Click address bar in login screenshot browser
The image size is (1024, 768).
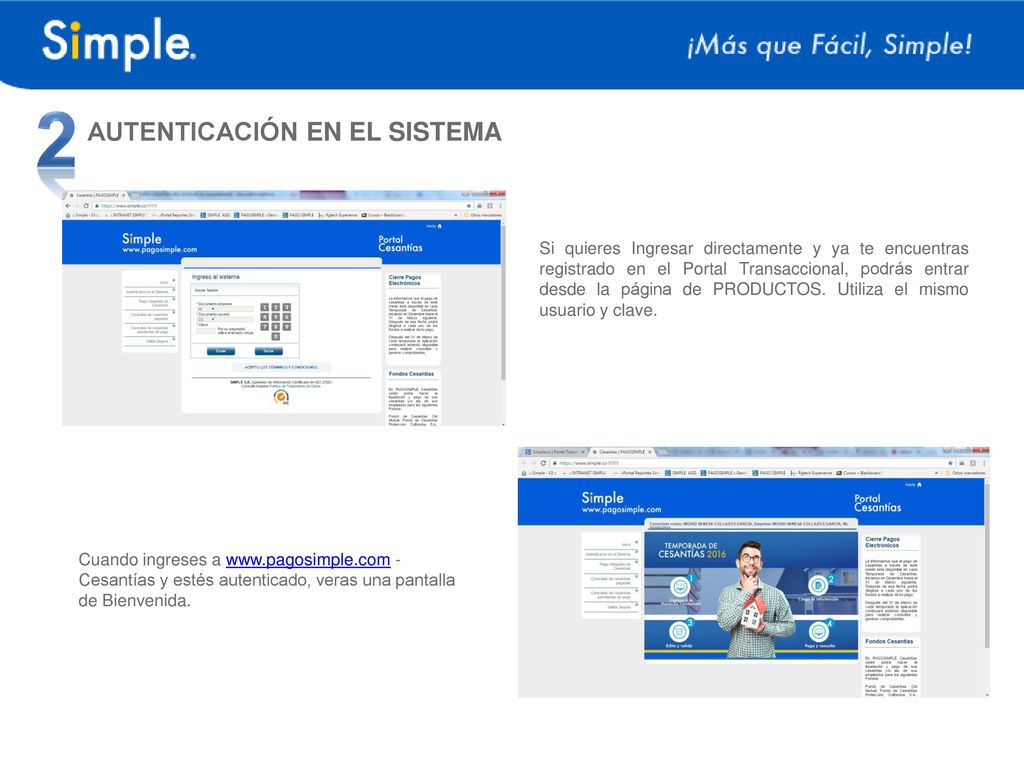281,206
